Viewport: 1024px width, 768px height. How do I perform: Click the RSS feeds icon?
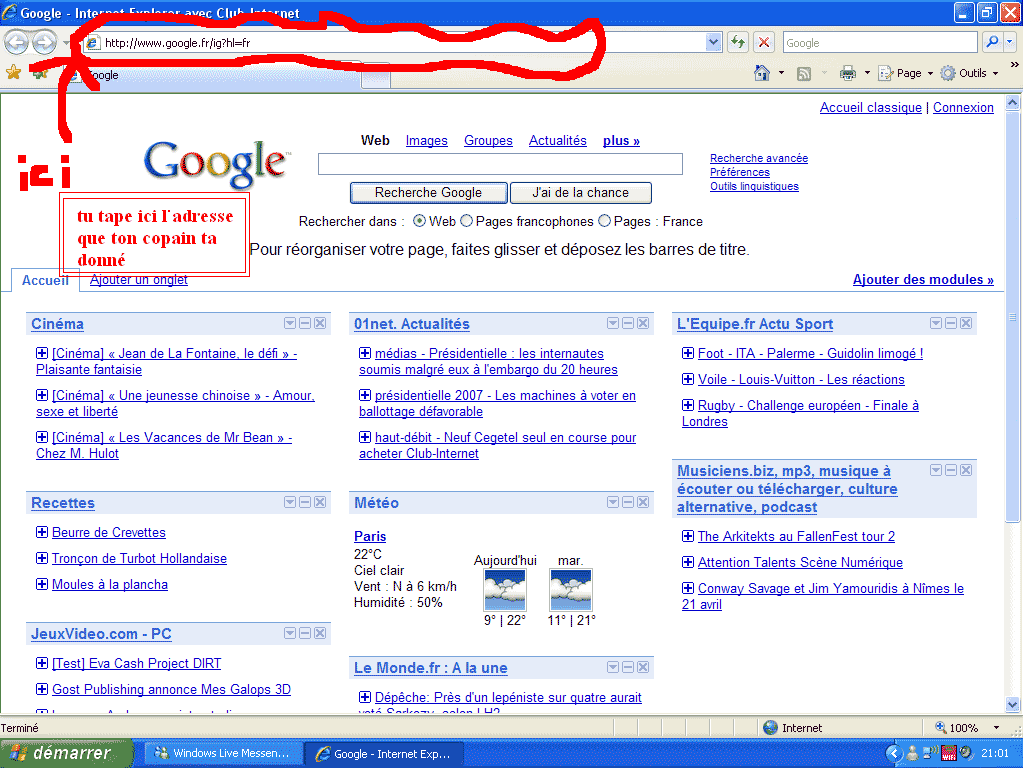[804, 74]
